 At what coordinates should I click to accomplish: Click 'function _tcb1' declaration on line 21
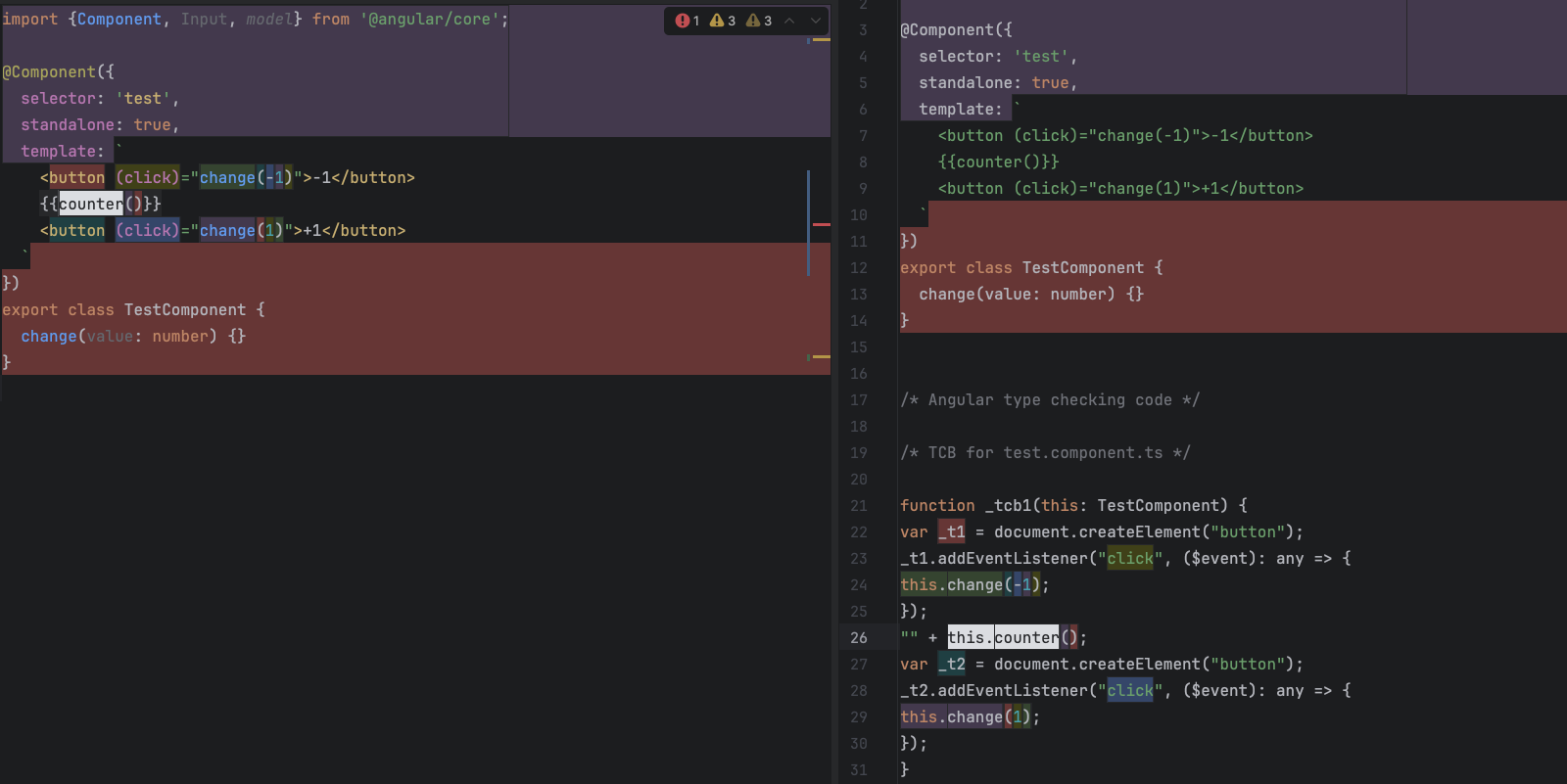[x=966, y=505]
